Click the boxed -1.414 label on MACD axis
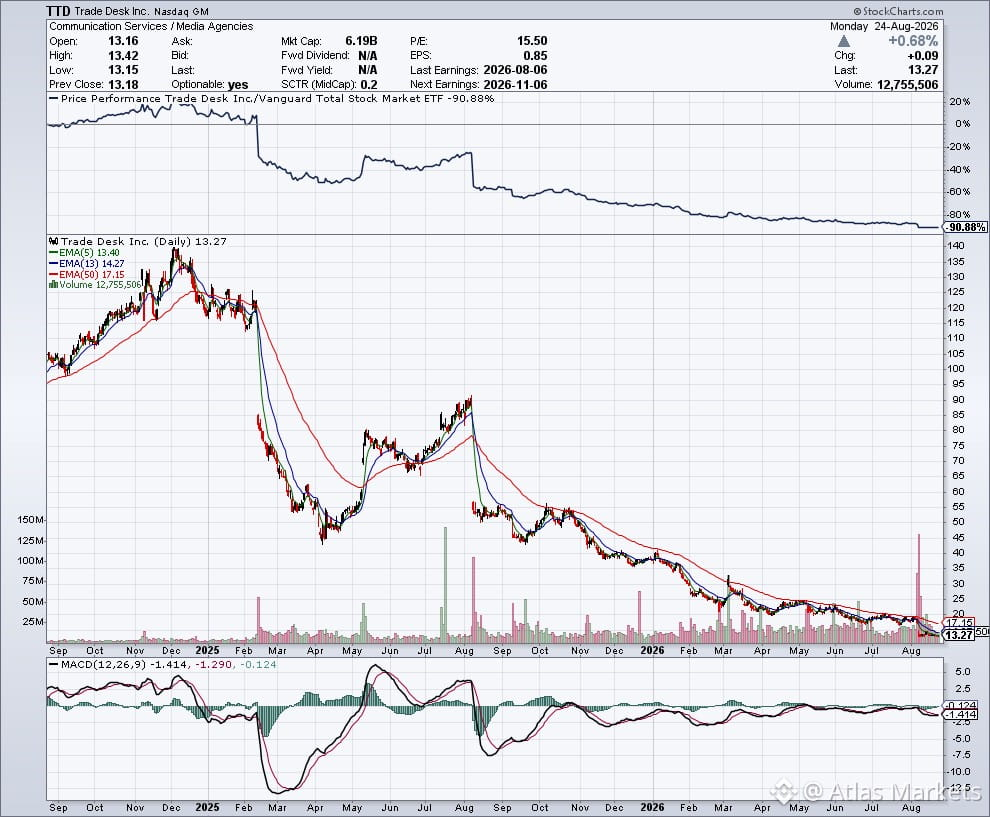 961,715
